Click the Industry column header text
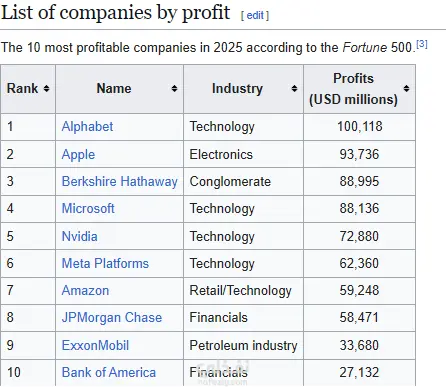Image resolution: width=446 pixels, height=387 pixels. click(x=237, y=89)
